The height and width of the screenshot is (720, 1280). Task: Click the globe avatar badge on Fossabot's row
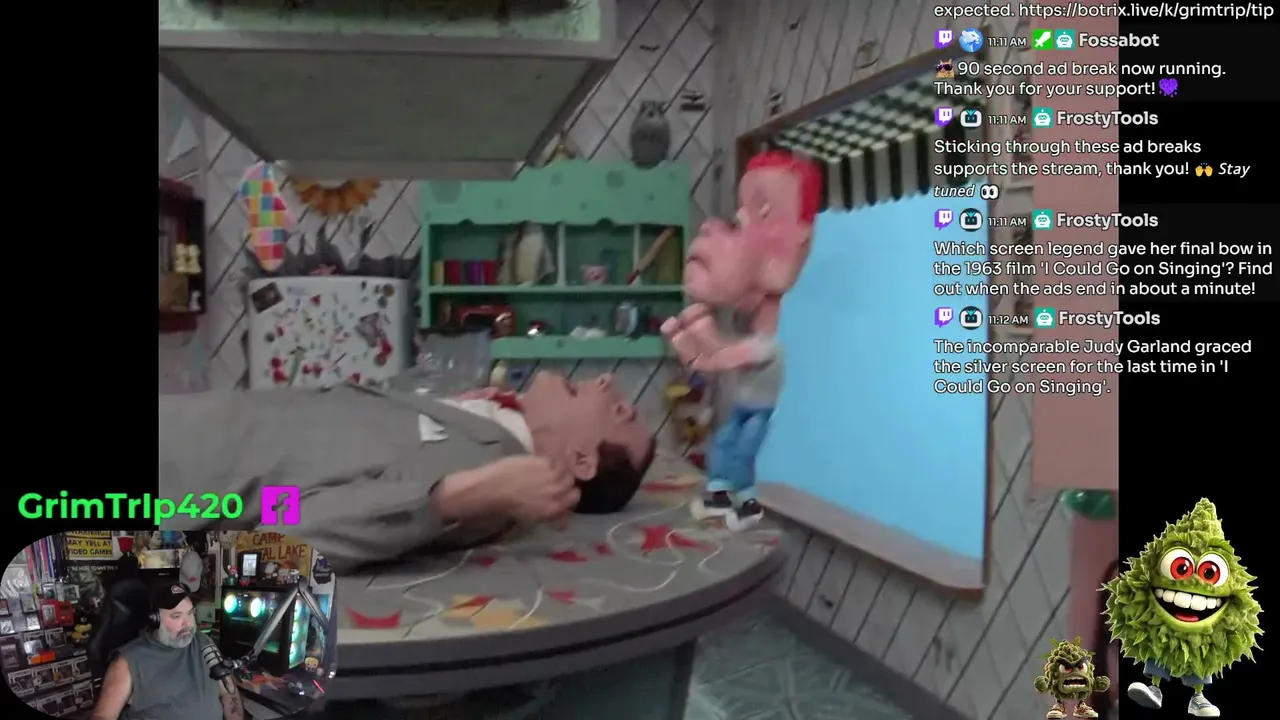(x=971, y=40)
